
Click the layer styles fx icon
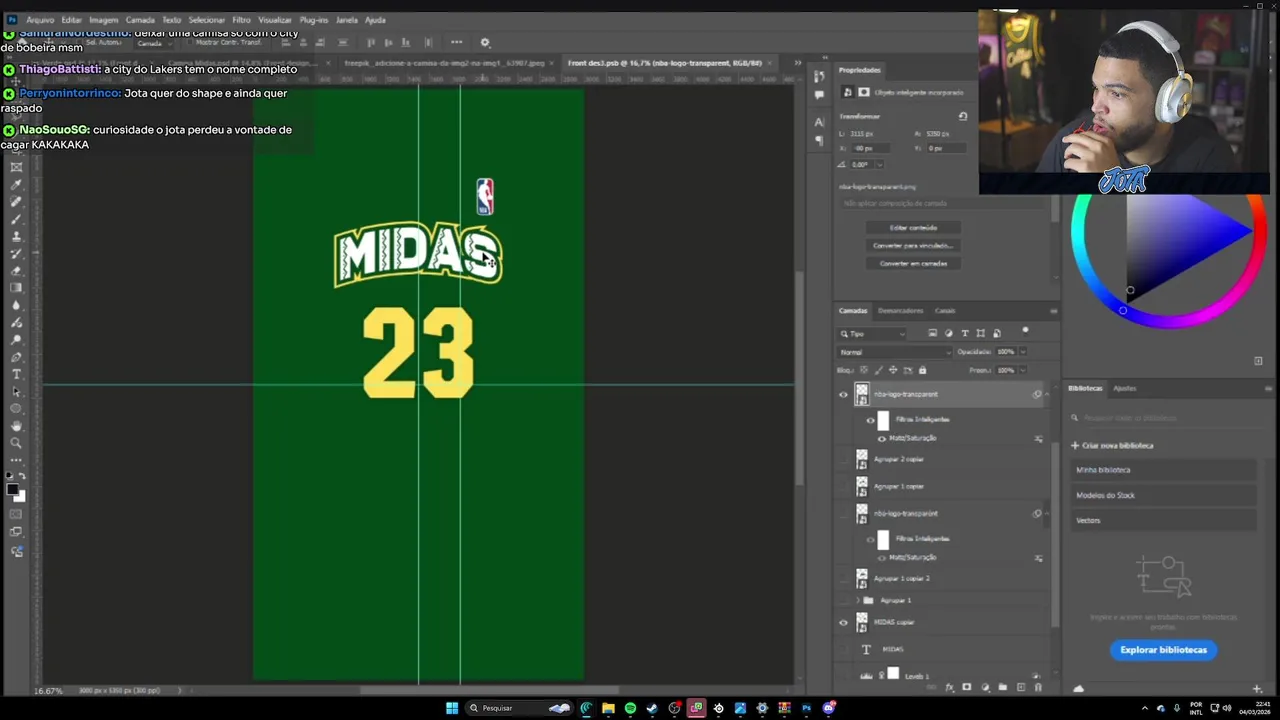tap(949, 687)
